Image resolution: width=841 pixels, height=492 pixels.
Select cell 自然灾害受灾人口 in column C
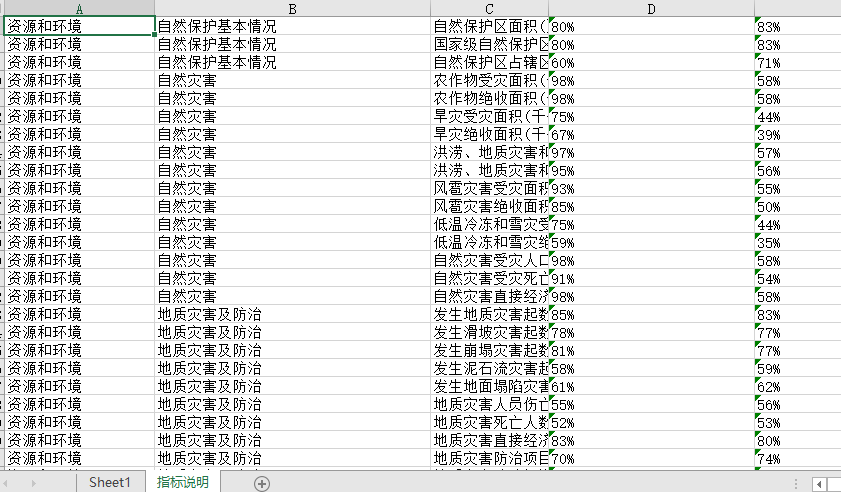coord(489,260)
